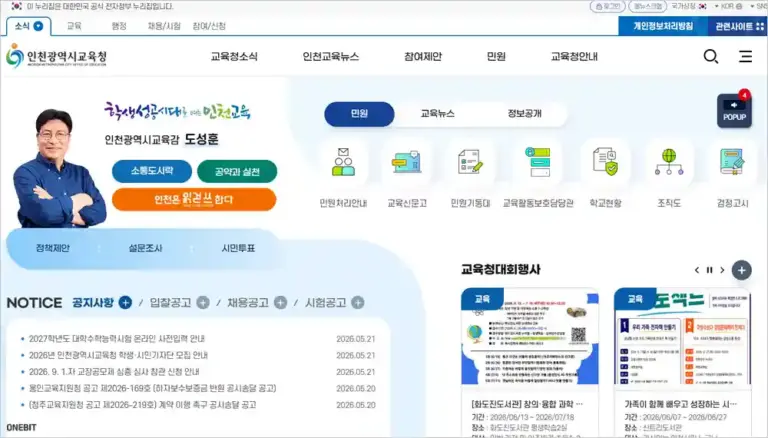
Task: Select the 공지사항 notice tab
Action: [x=93, y=303]
